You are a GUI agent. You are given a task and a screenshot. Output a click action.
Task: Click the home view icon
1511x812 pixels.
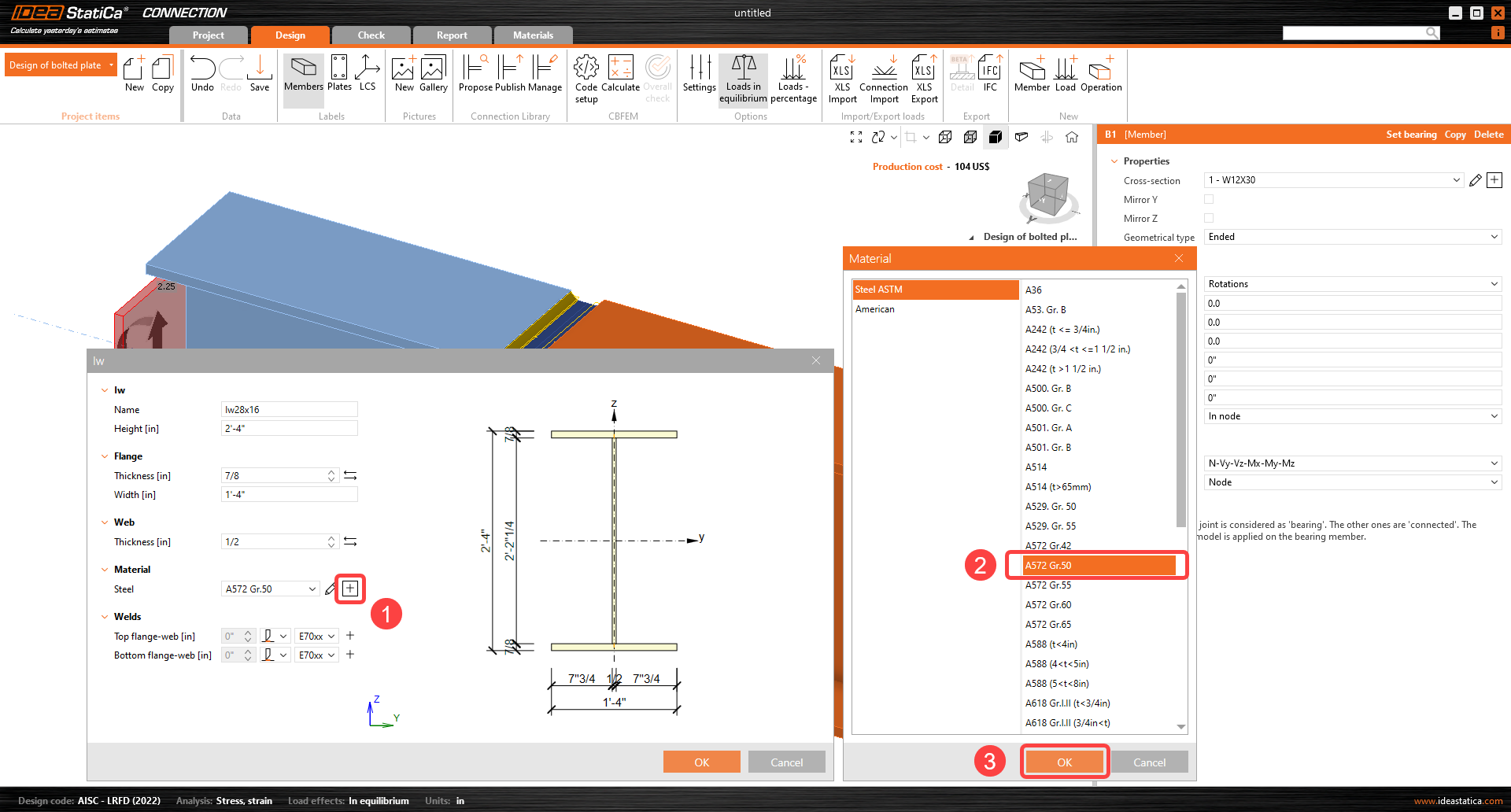(1072, 137)
